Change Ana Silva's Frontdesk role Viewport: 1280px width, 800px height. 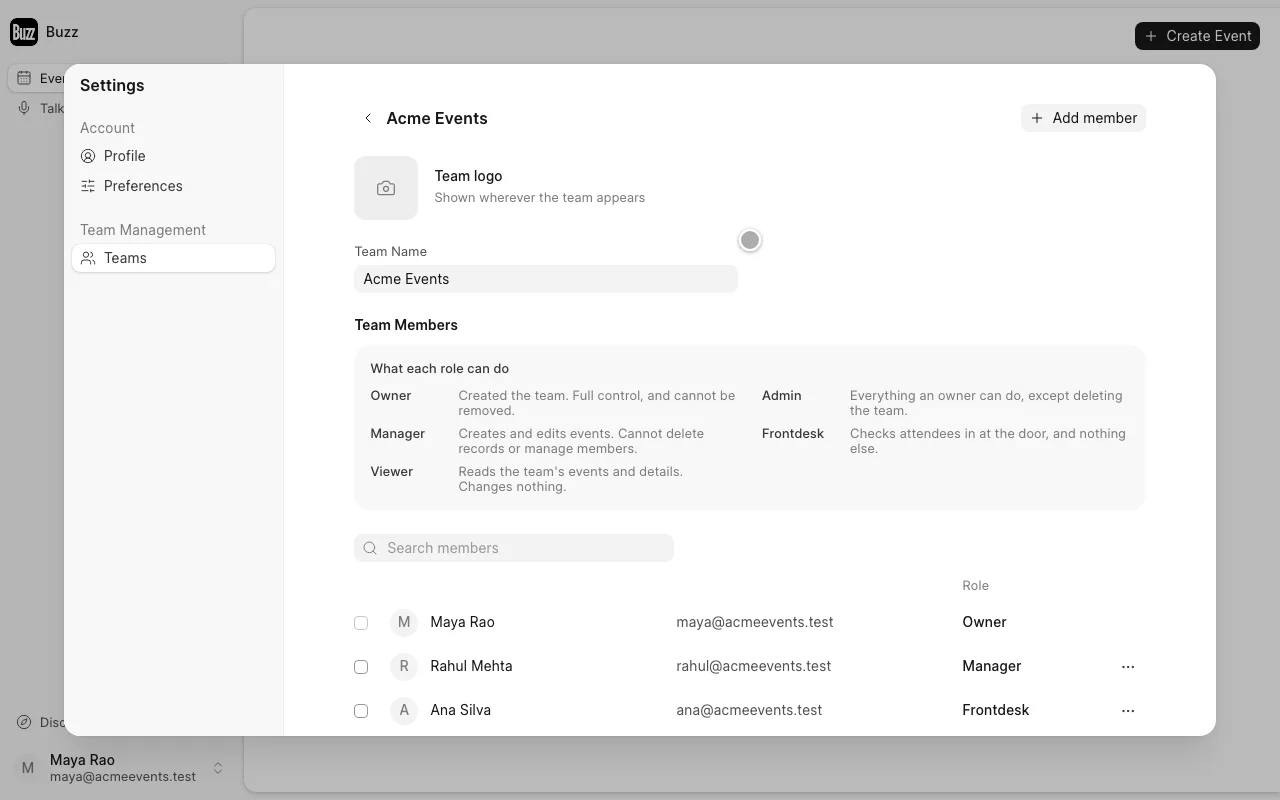pyautogui.click(x=996, y=710)
